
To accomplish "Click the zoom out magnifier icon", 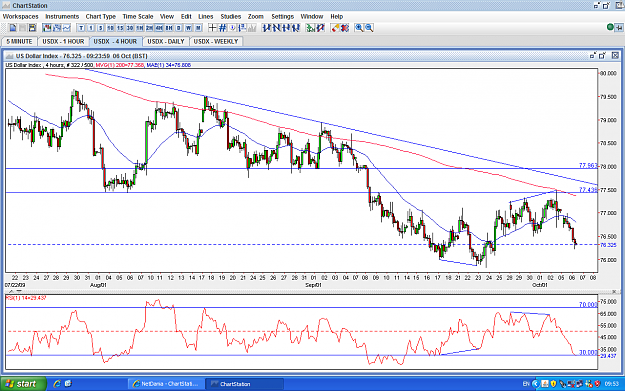I will [x=369, y=28].
